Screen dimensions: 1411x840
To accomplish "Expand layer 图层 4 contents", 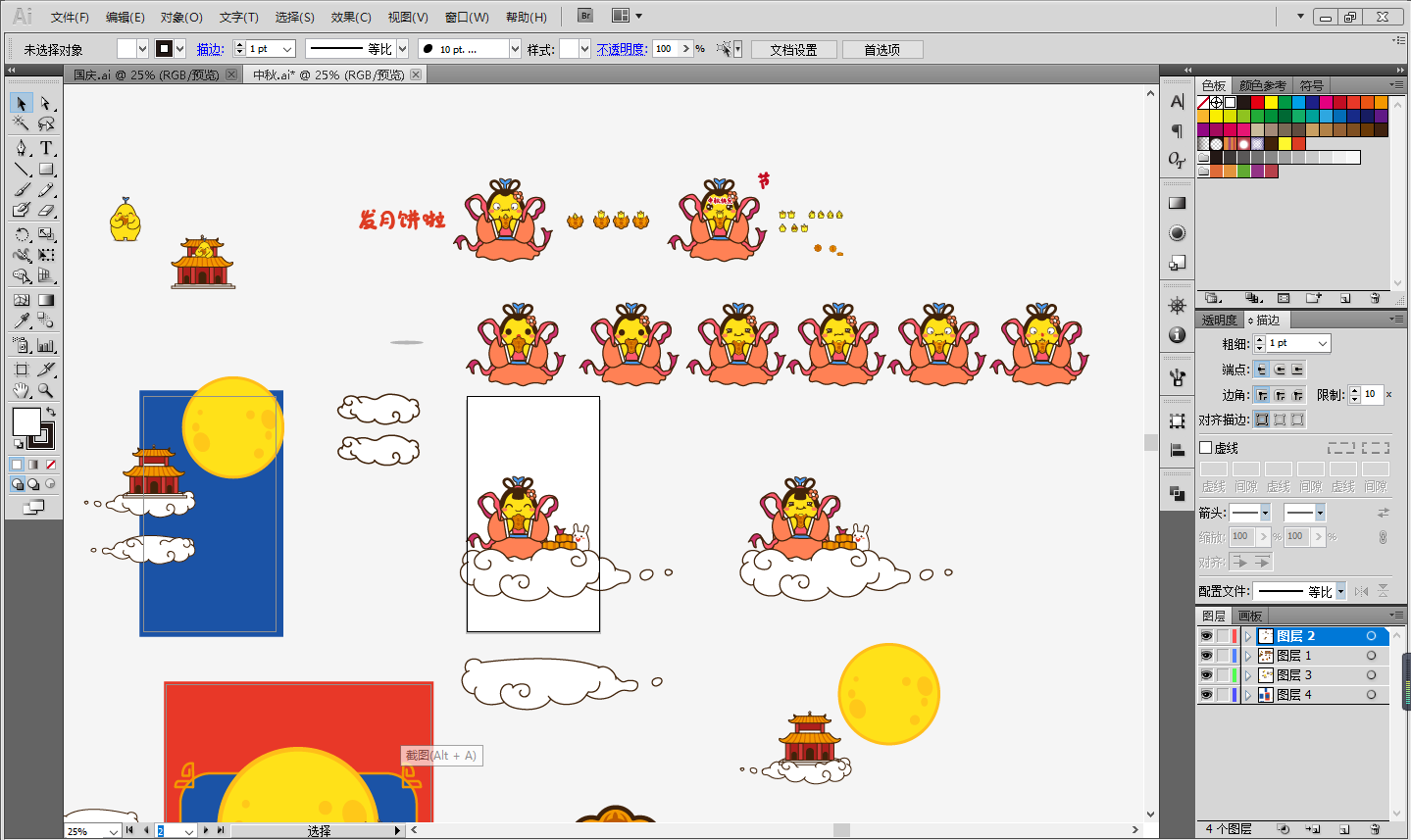I will (1248, 695).
